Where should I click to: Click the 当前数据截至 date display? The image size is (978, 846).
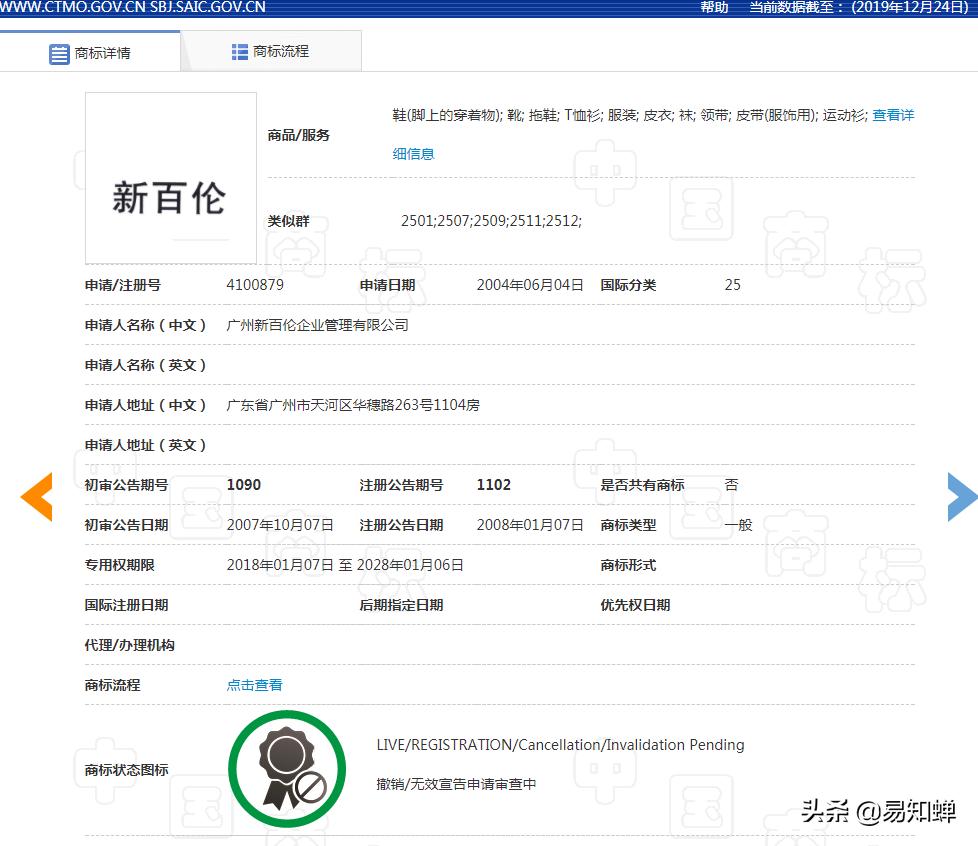860,8
